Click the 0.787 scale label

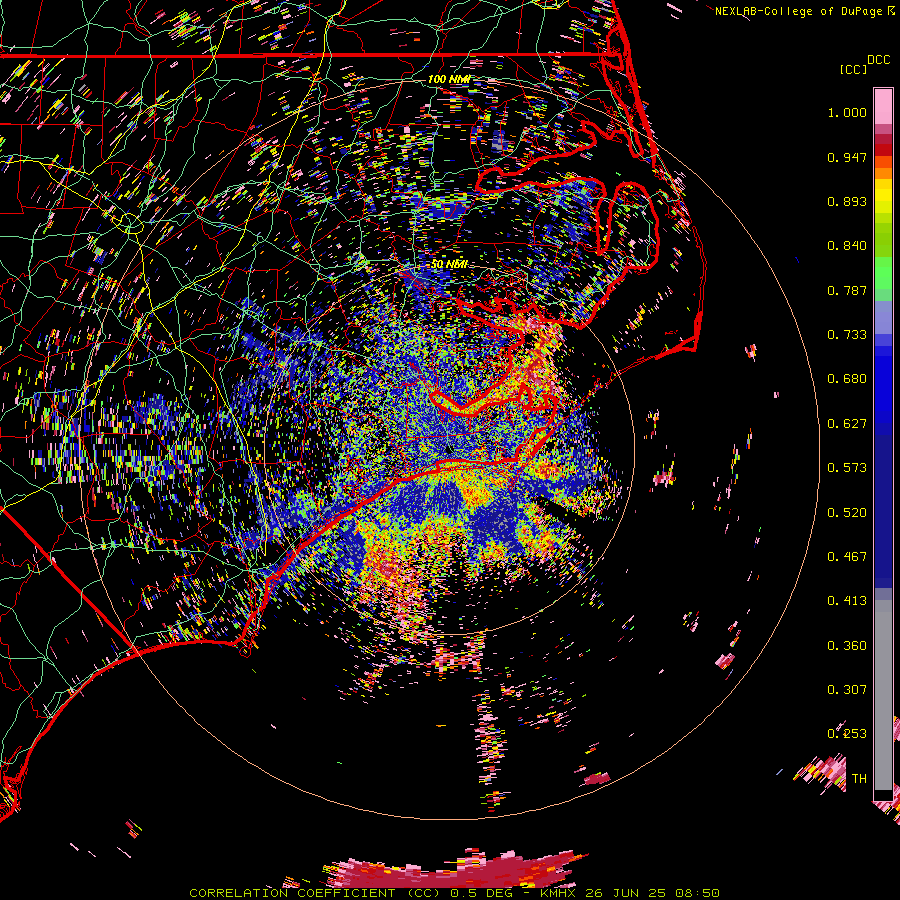click(847, 290)
